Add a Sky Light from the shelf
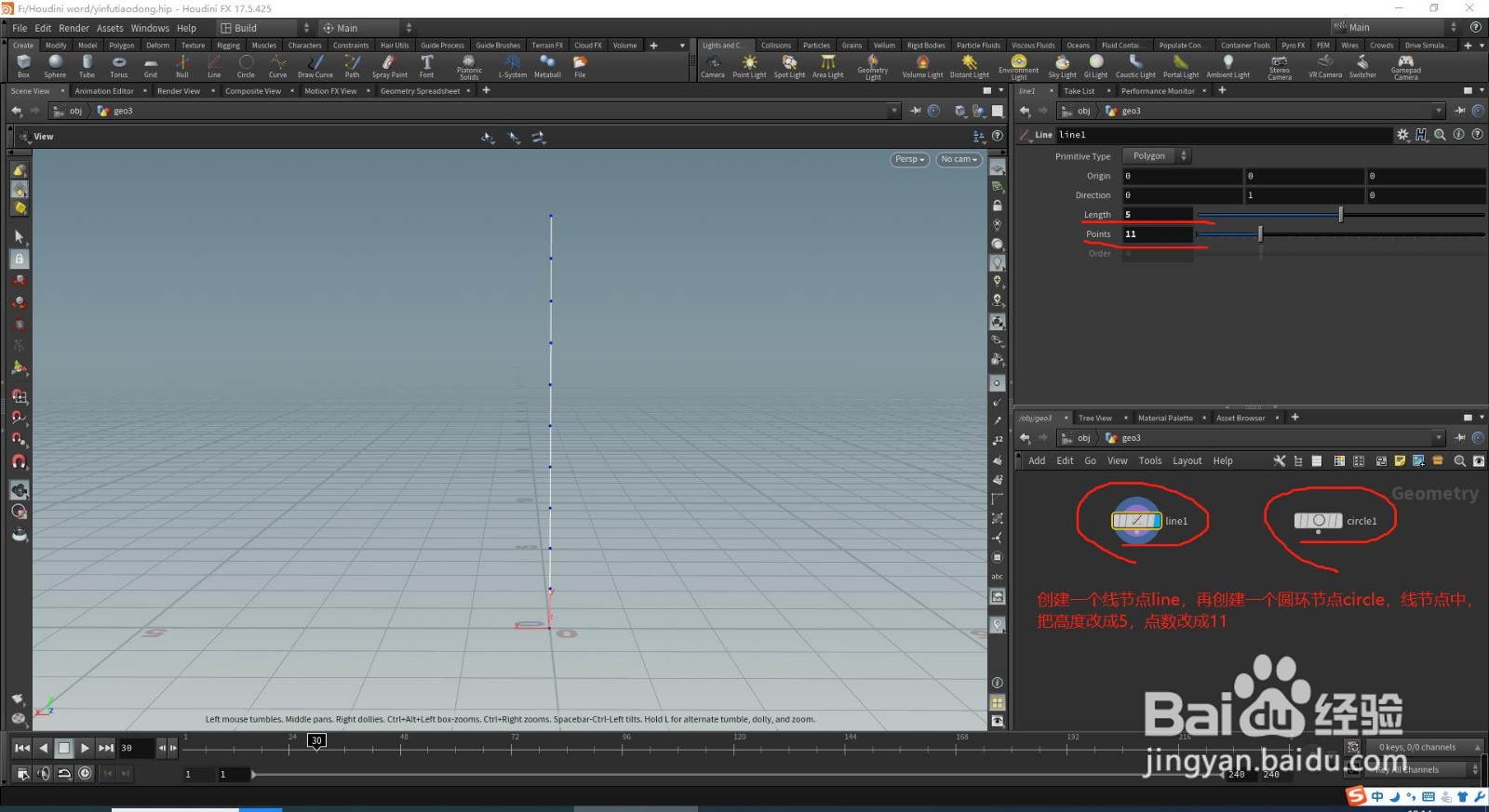Image resolution: width=1489 pixels, height=812 pixels. [x=1062, y=66]
